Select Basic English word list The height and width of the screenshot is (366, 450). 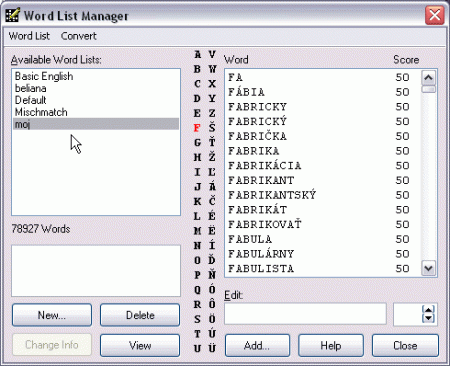[x=44, y=76]
